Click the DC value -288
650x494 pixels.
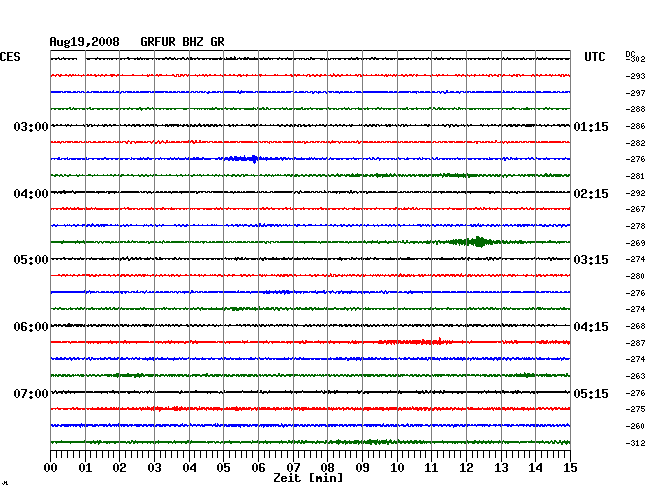[635, 109]
